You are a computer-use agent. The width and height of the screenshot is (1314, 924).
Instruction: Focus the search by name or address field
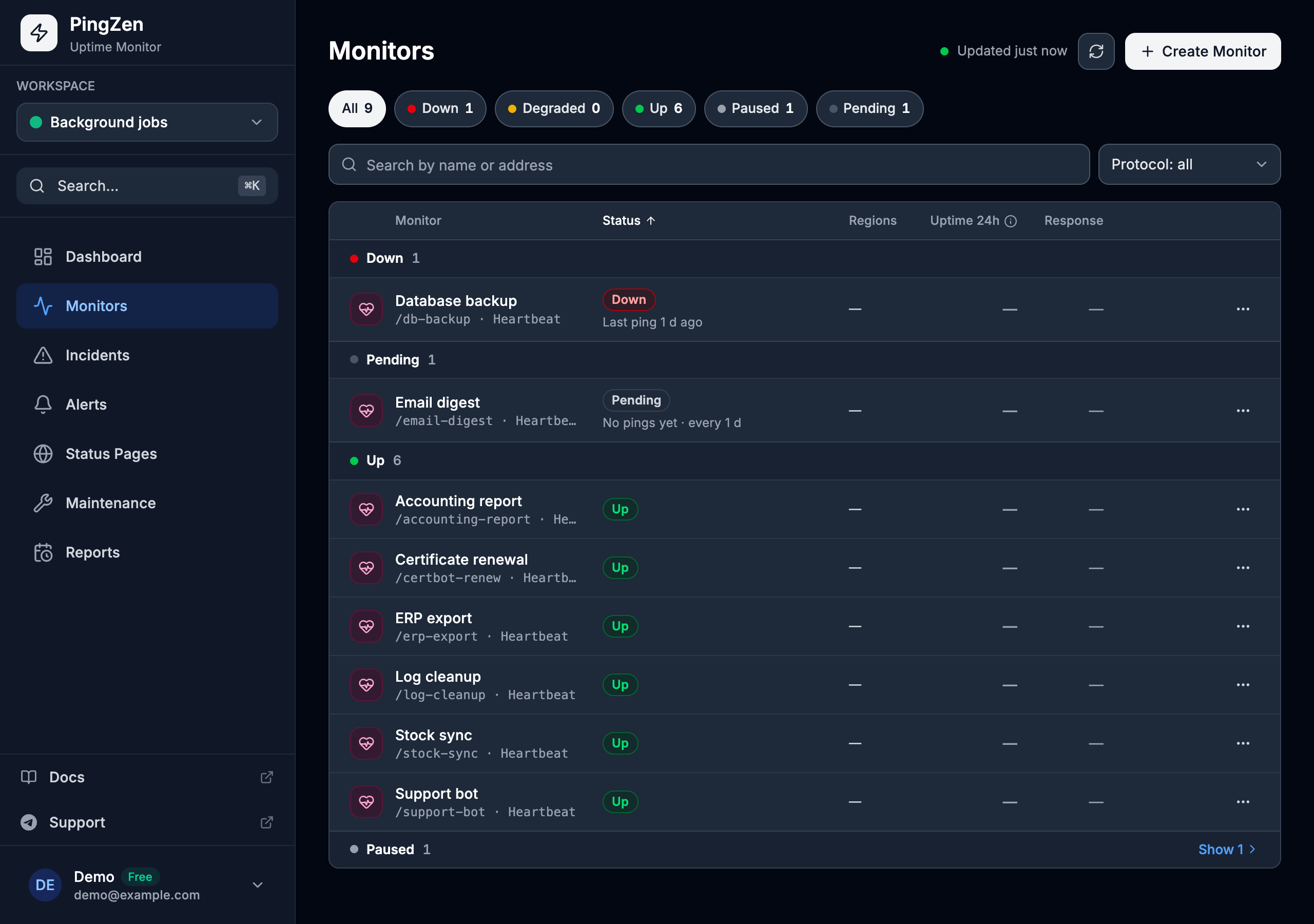[708, 164]
